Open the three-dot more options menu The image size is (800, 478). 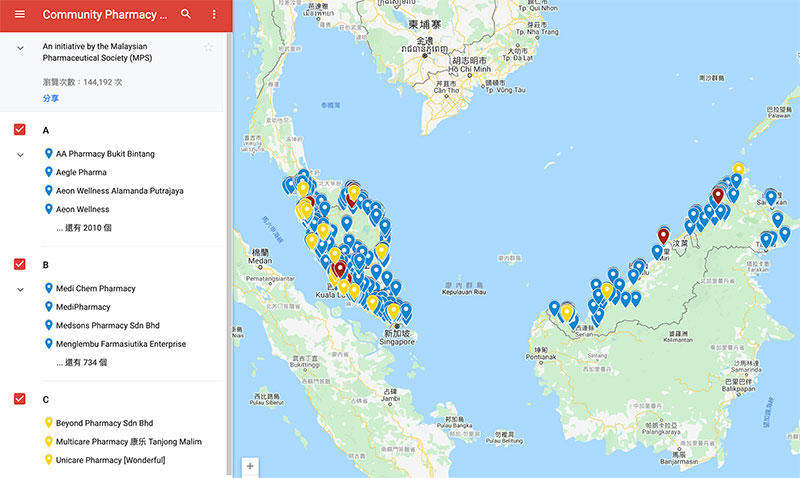[x=214, y=14]
